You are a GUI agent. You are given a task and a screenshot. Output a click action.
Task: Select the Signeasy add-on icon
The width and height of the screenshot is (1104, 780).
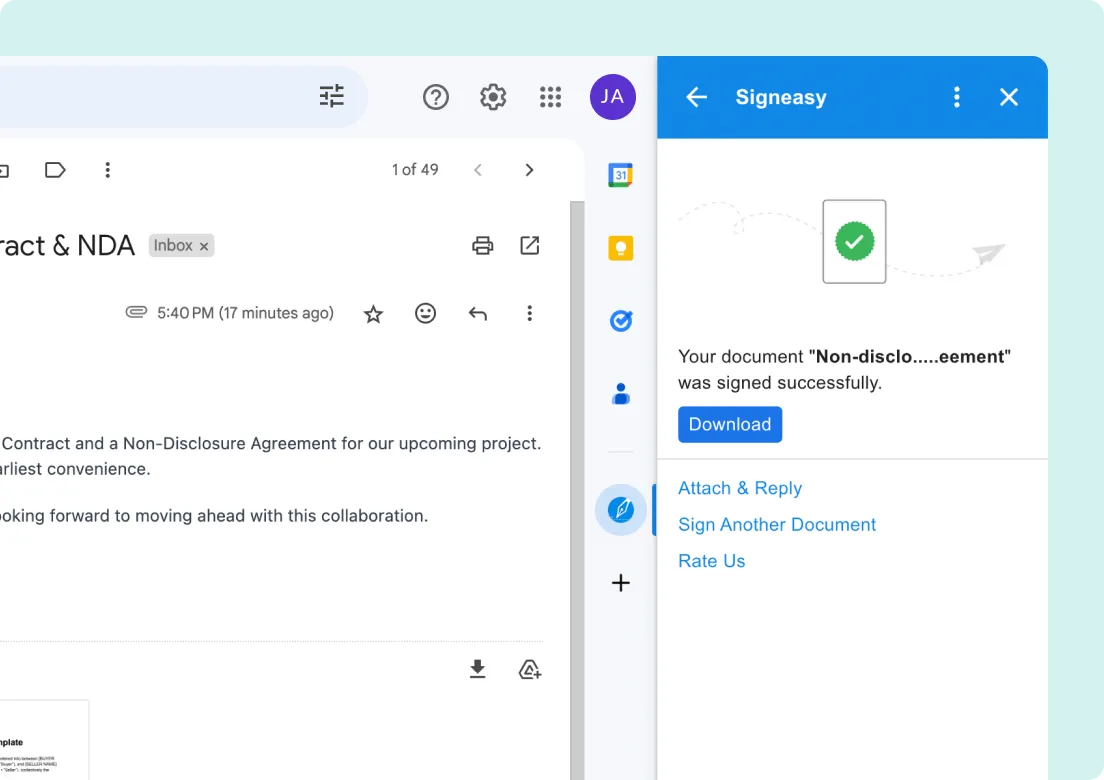[x=620, y=510]
